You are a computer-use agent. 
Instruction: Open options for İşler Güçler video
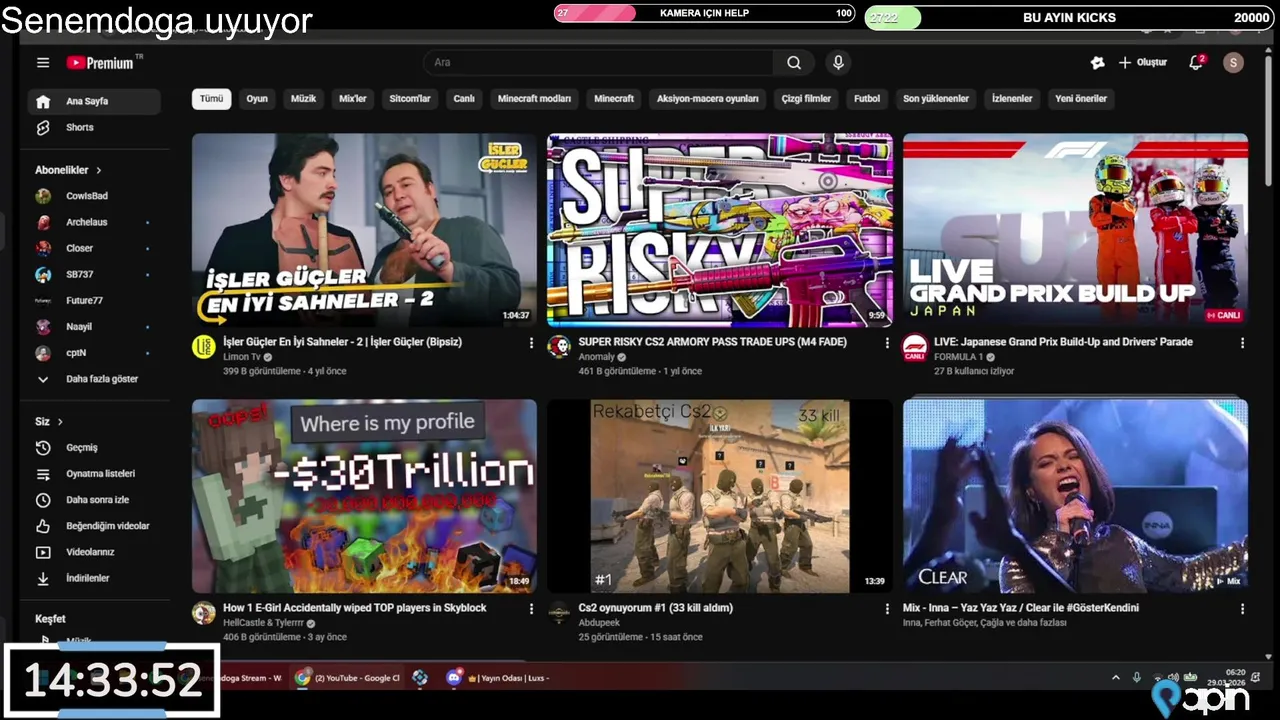pyautogui.click(x=531, y=342)
